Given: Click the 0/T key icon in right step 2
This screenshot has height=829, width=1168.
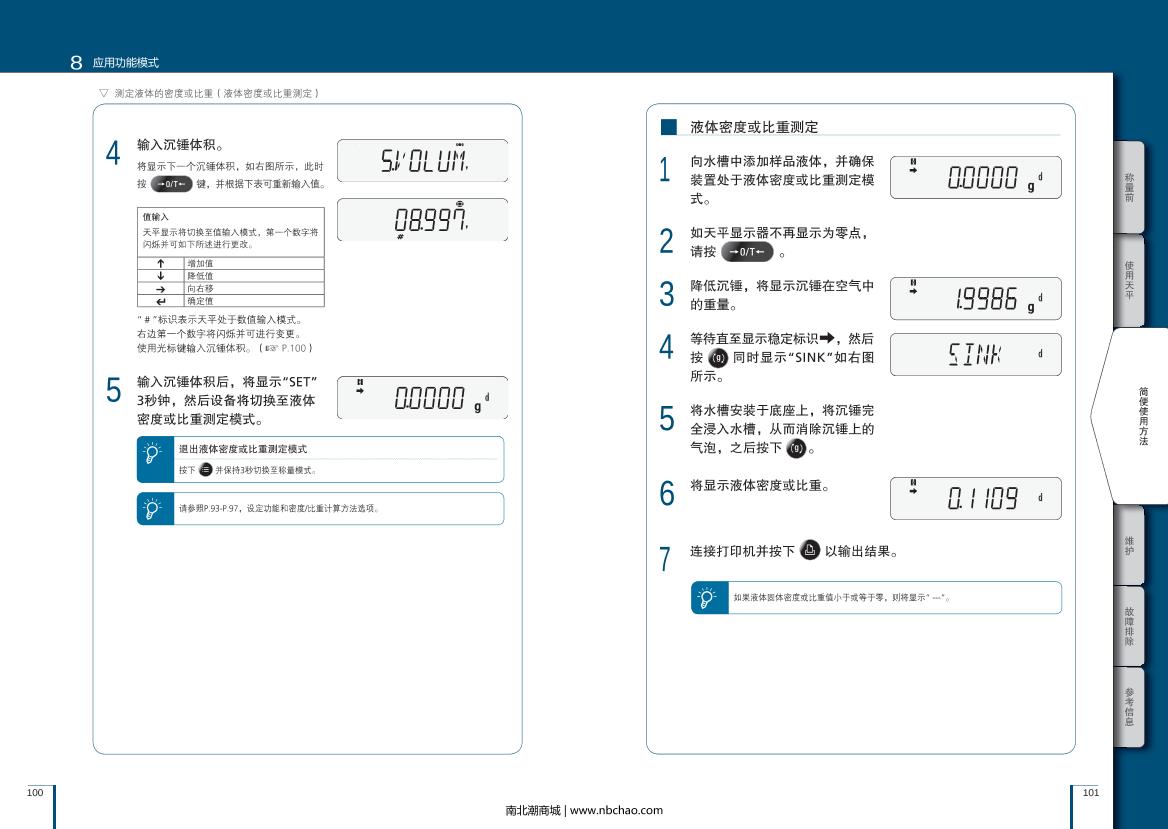Looking at the screenshot, I should 747,251.
